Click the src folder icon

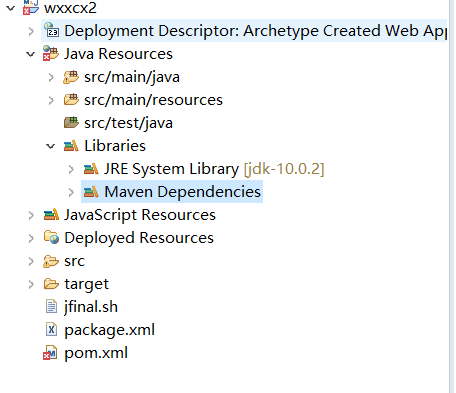(51, 261)
